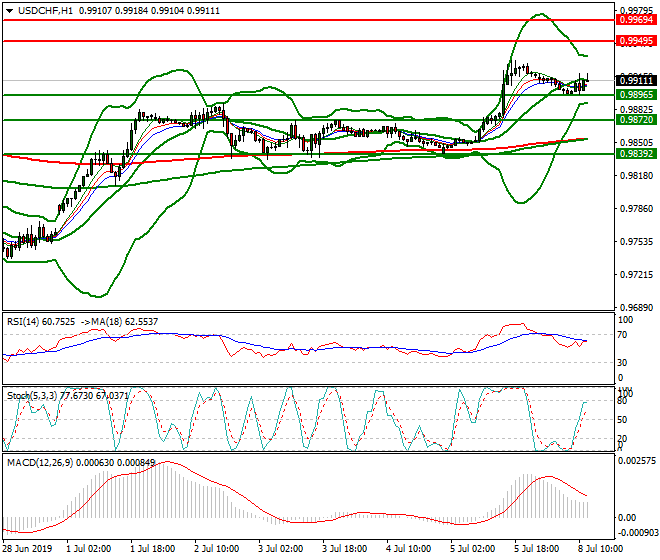Select the Stochastic scale level 50
This screenshot has width=660, height=560.
[622, 420]
